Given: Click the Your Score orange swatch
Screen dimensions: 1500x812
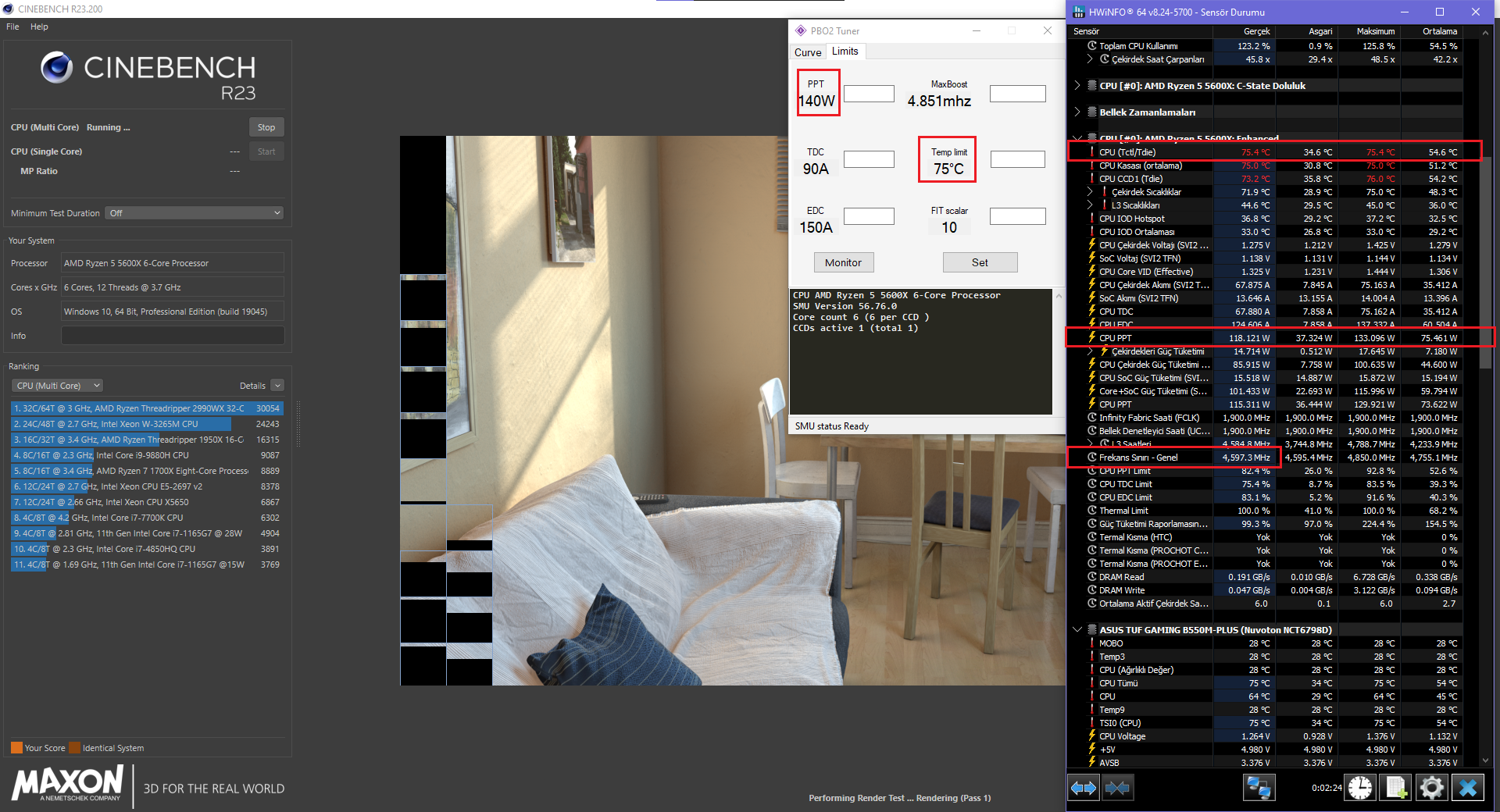Looking at the screenshot, I should click(16, 747).
